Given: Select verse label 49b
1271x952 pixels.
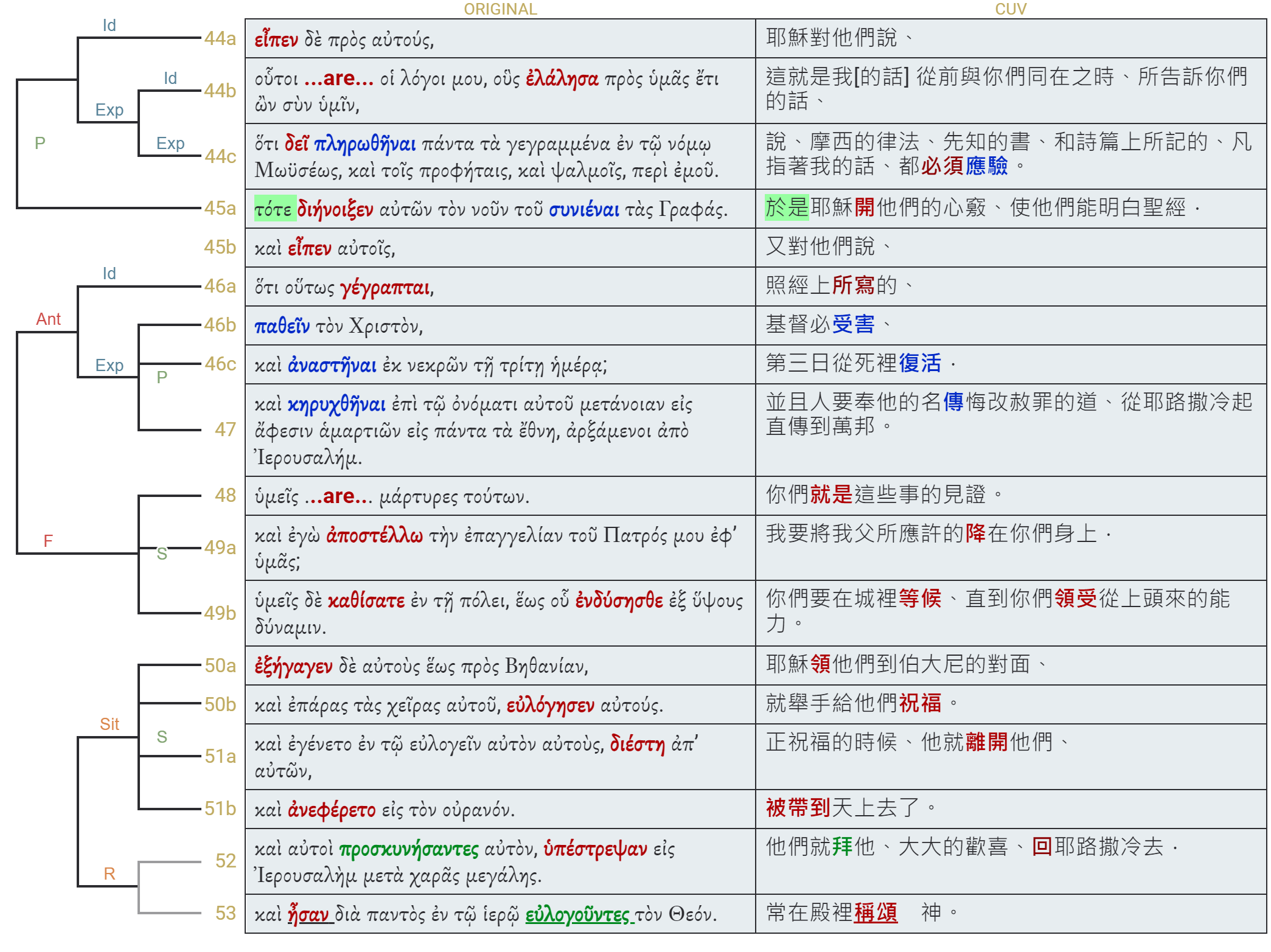Looking at the screenshot, I should tap(220, 613).
